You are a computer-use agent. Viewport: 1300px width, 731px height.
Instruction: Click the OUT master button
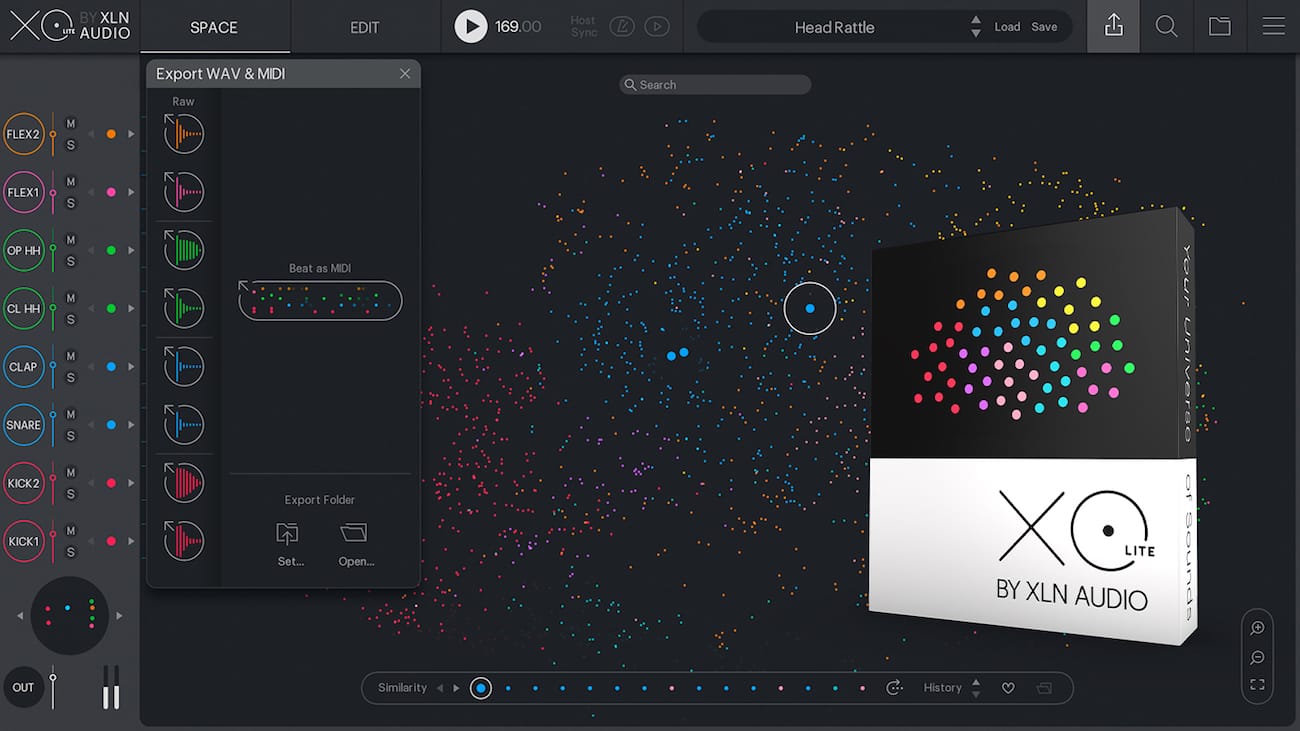click(24, 687)
